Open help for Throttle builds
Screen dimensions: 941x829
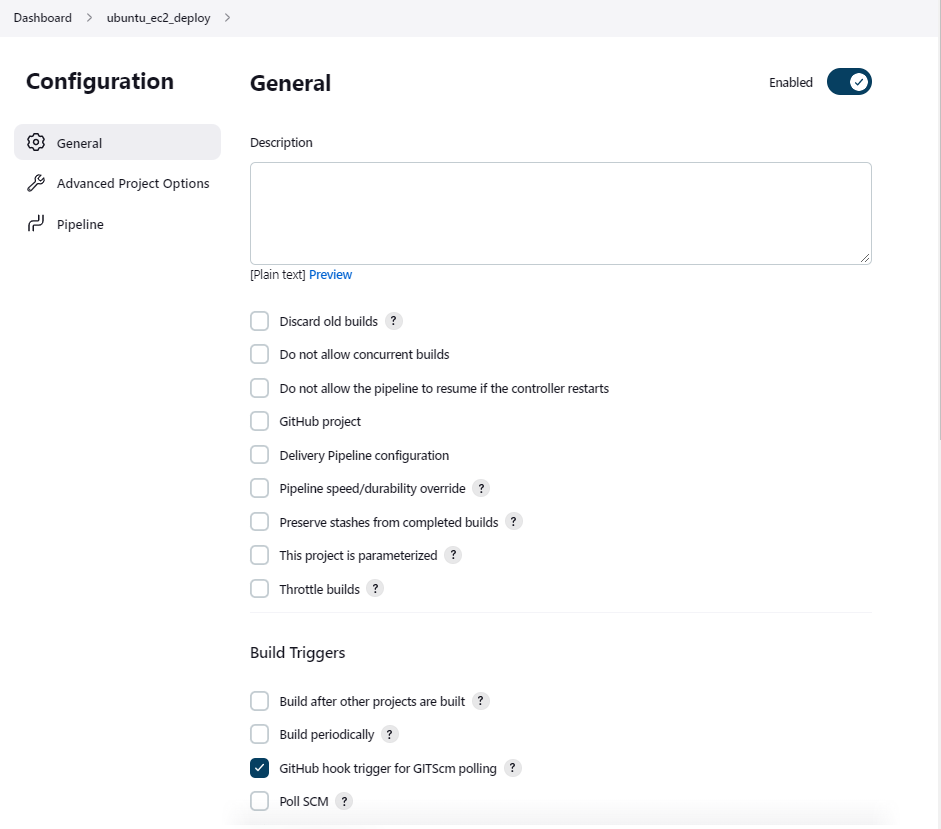[375, 588]
